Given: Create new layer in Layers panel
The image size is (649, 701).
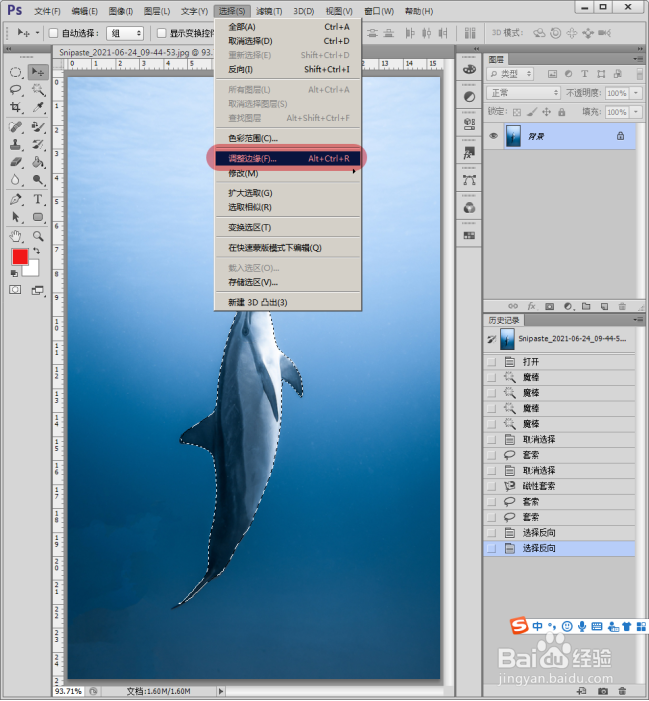Looking at the screenshot, I should tap(604, 307).
